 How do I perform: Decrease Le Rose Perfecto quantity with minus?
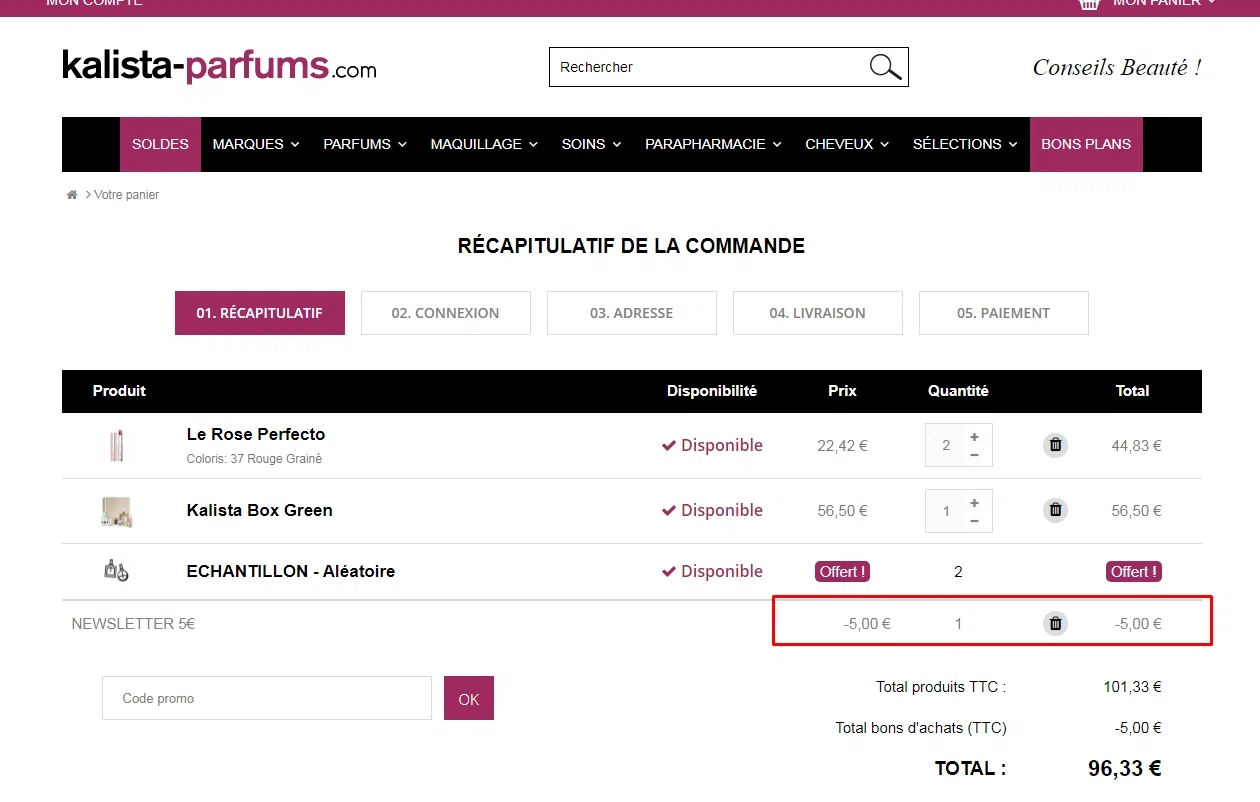[x=974, y=455]
